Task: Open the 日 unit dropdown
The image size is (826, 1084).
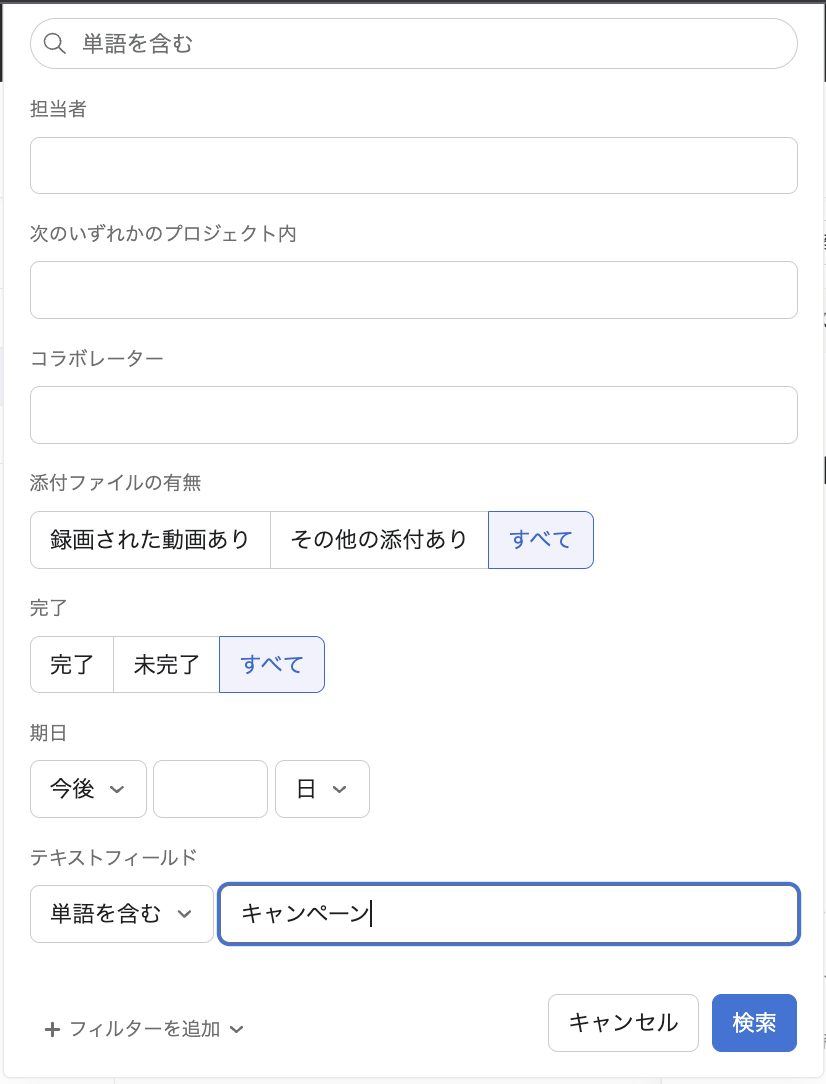Action: click(x=322, y=789)
